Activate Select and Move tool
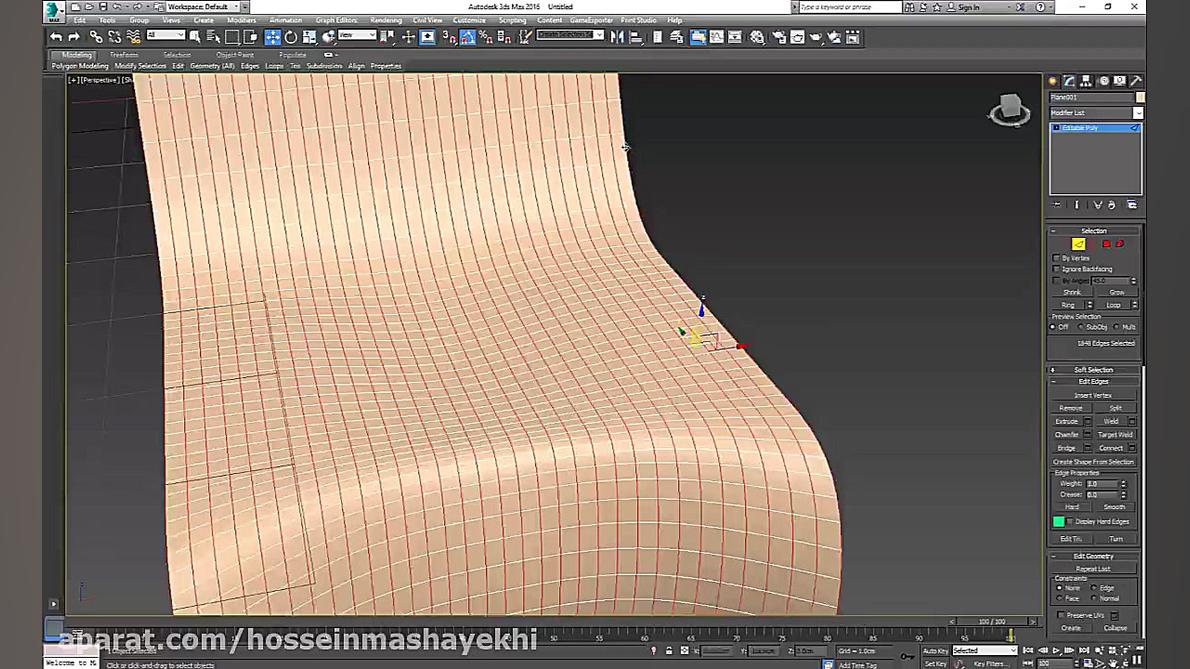The height and width of the screenshot is (669, 1190). (x=272, y=36)
